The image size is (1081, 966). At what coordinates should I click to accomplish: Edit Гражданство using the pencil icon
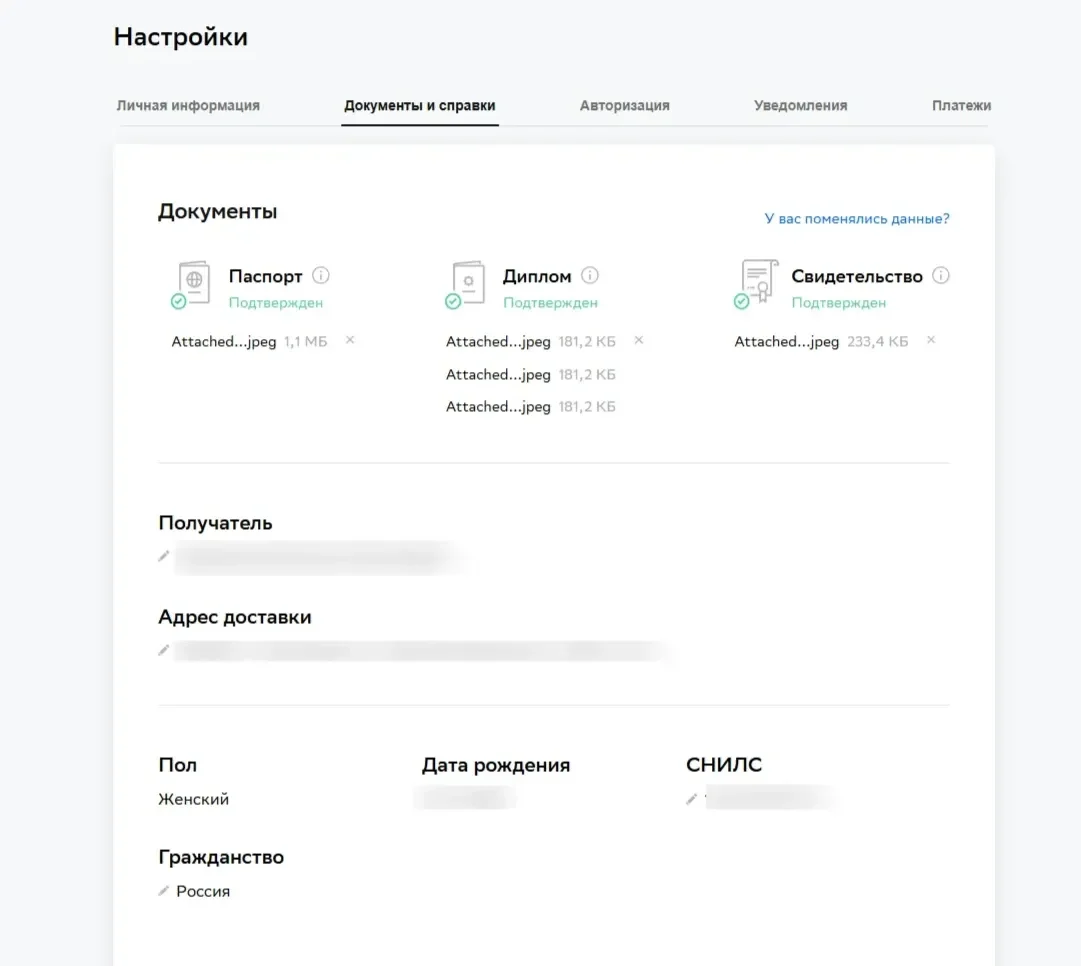pyautogui.click(x=163, y=891)
